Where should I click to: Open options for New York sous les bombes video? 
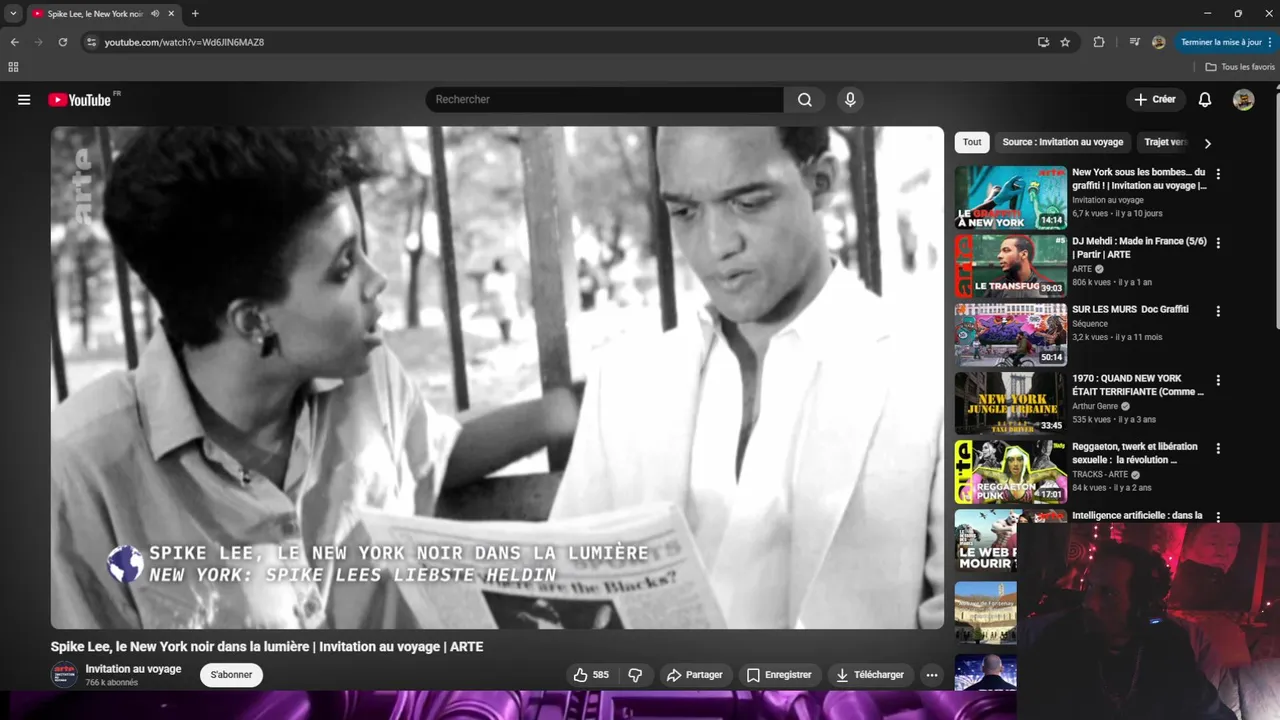(x=1218, y=174)
